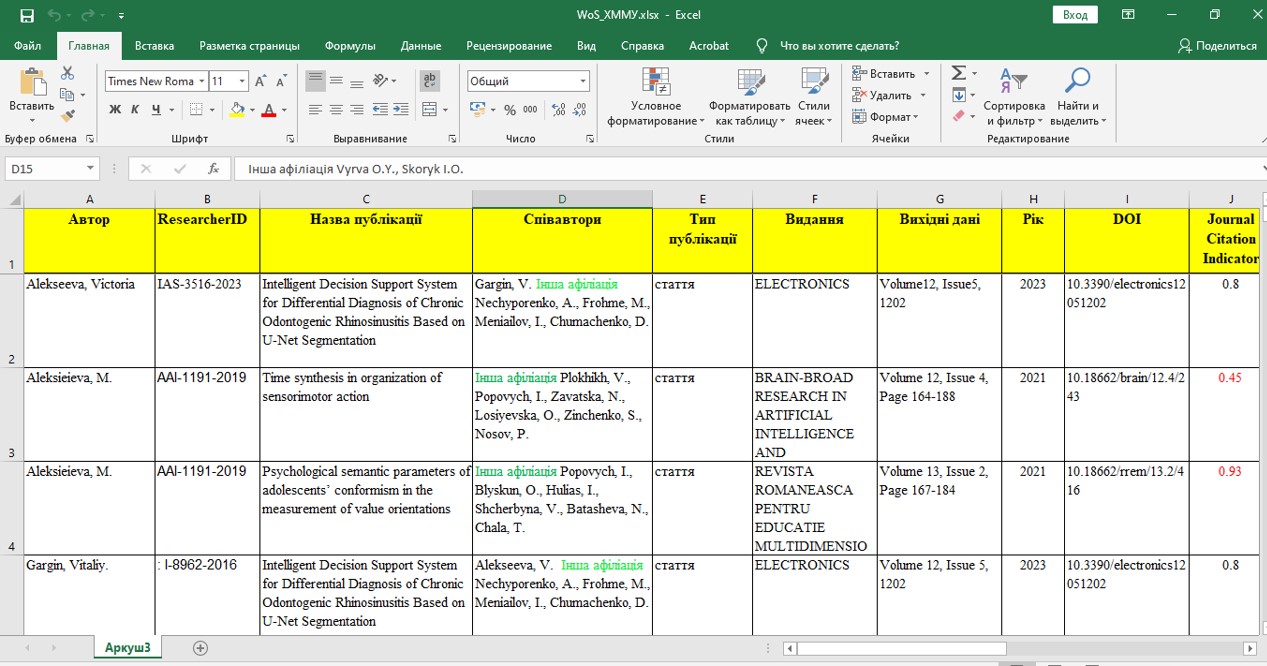The width and height of the screenshot is (1267, 666).
Task: Toggle italic formatting (К)
Action: coord(135,110)
